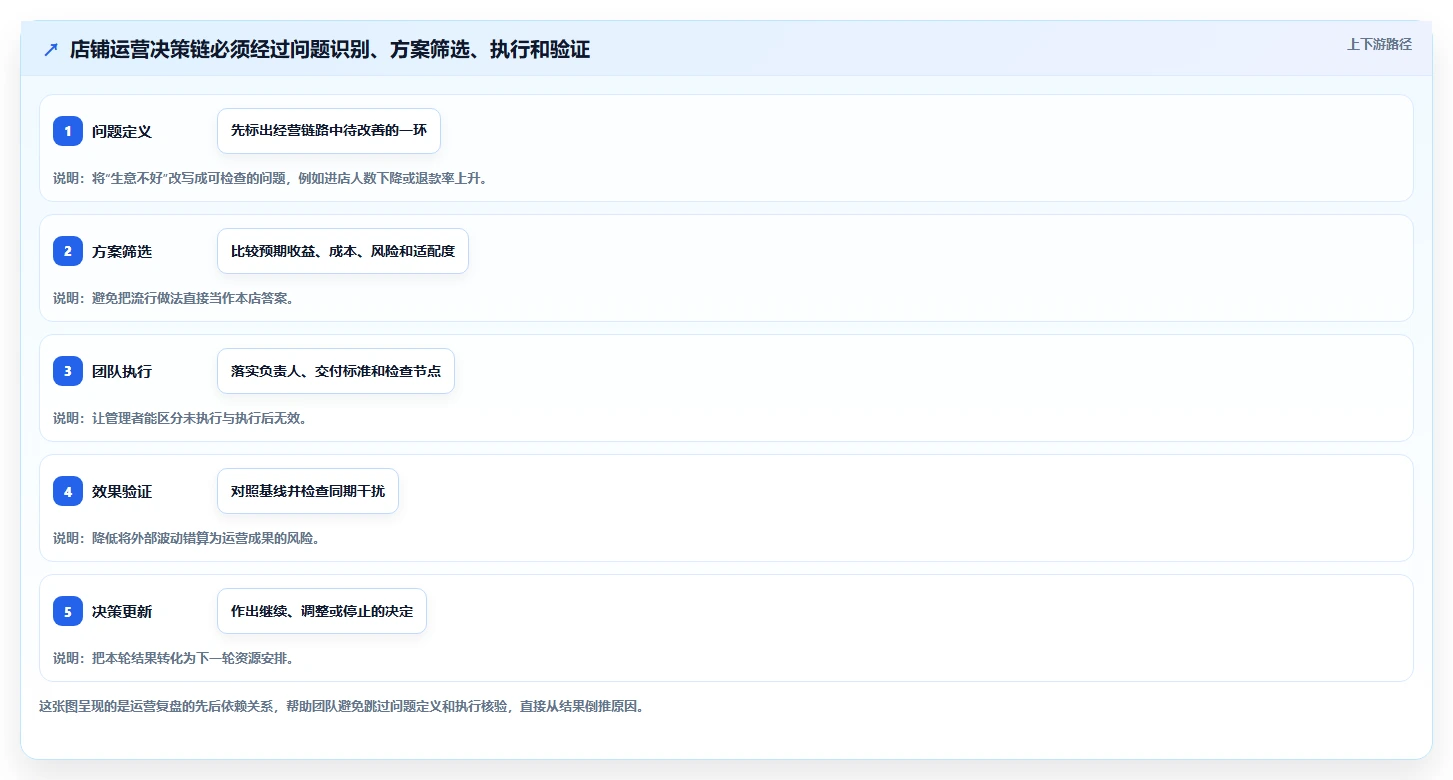This screenshot has width=1453, height=780.
Task: Click the 对照基线并检查同期干扰 chip
Action: click(308, 491)
